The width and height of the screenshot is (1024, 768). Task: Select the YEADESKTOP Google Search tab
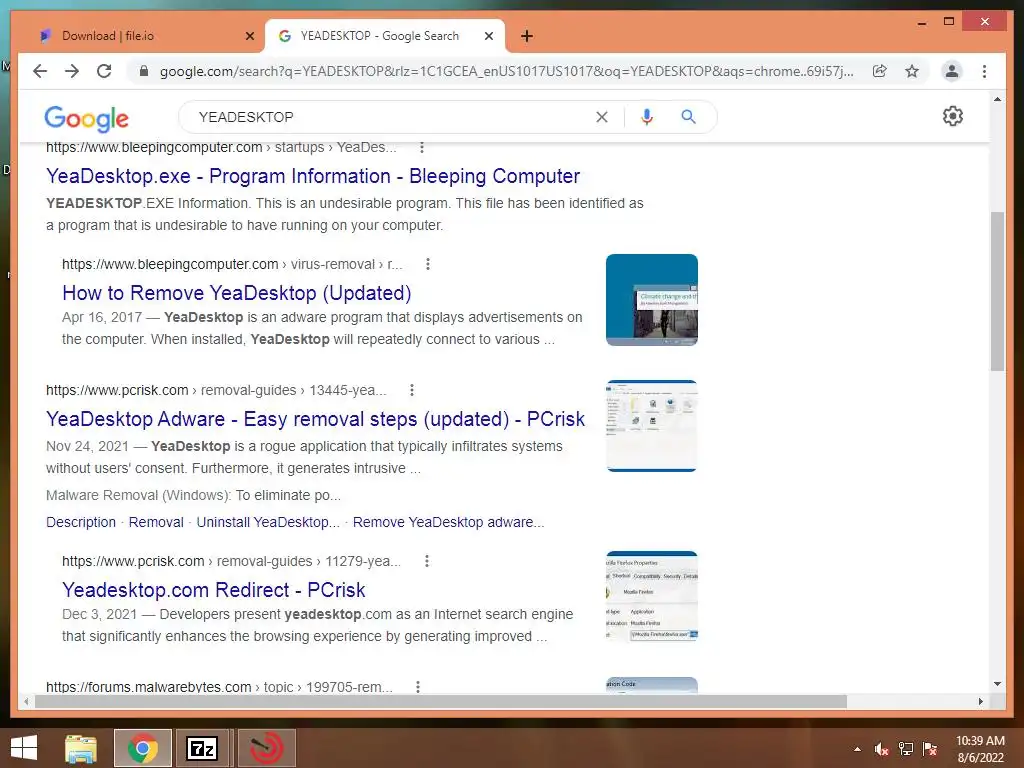pos(385,36)
